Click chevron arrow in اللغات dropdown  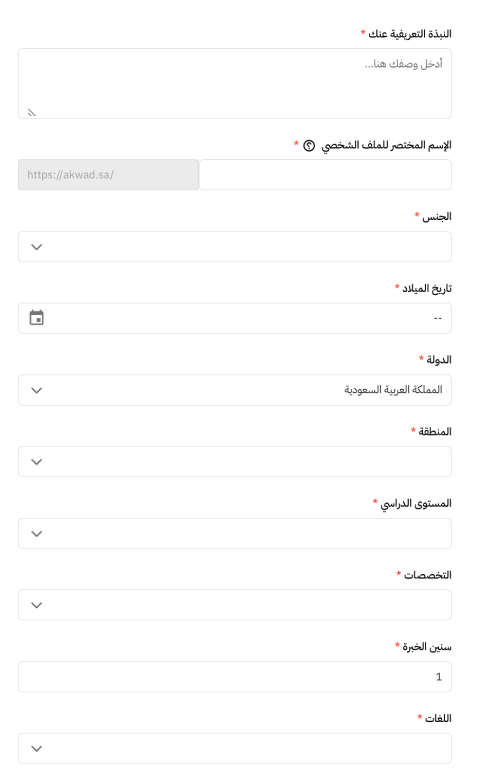click(36, 749)
